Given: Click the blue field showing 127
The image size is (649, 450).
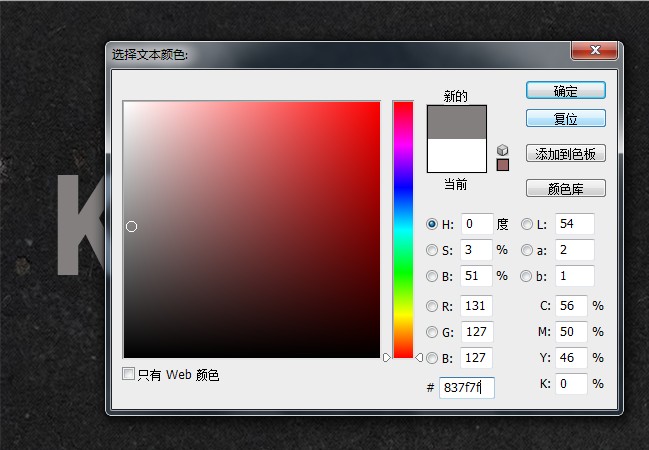Looking at the screenshot, I should pos(476,358).
